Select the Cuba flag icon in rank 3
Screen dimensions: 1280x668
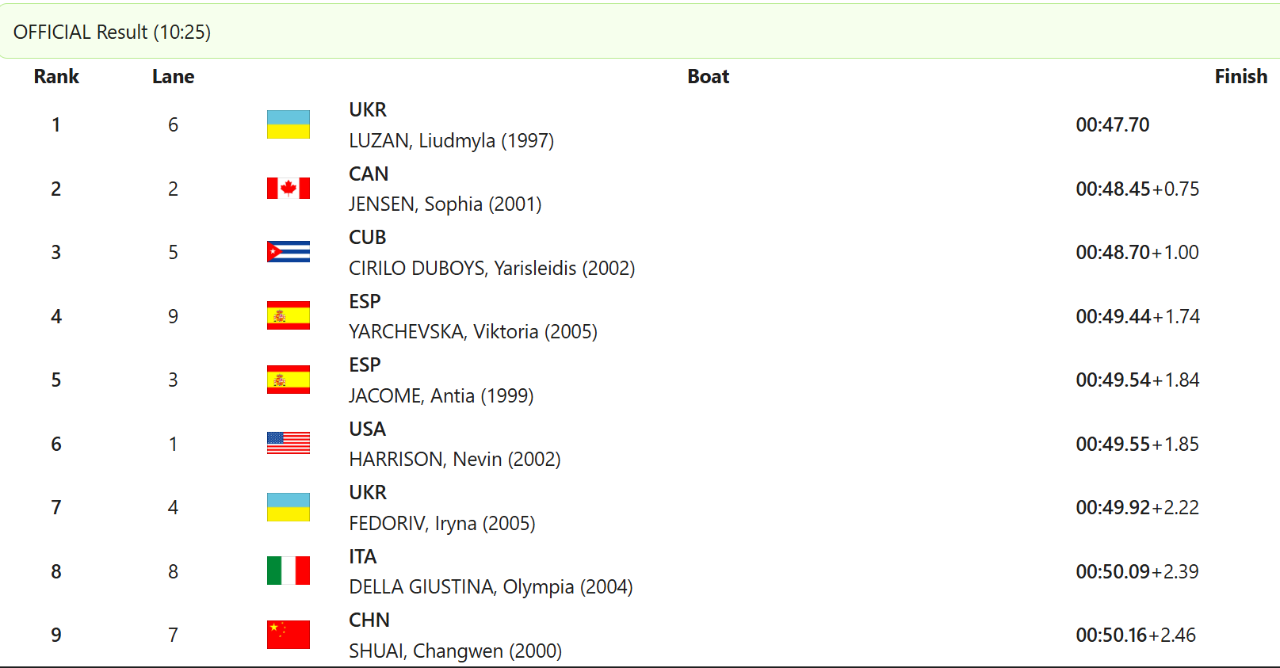pos(288,252)
